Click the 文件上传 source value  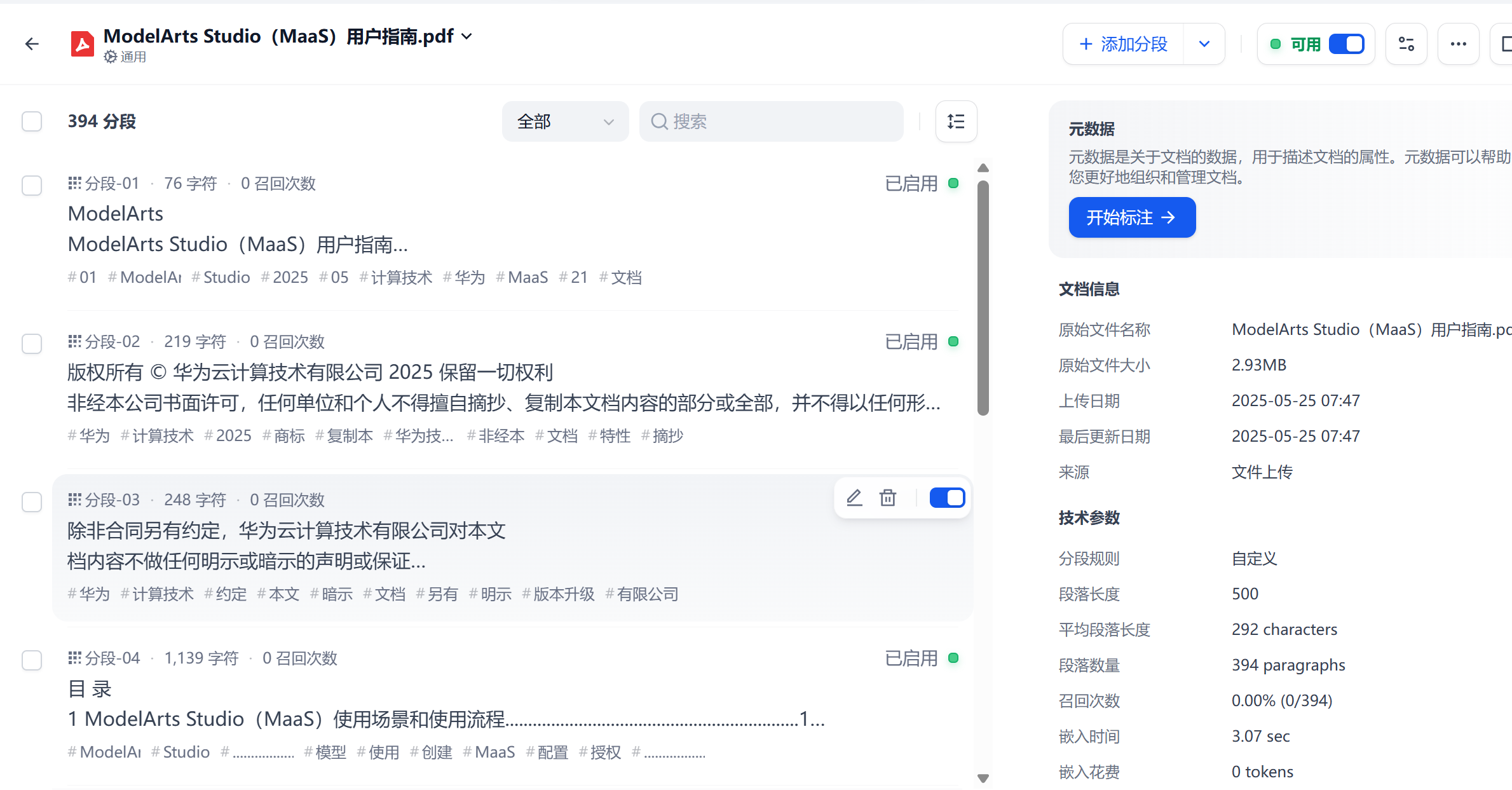tap(1262, 472)
